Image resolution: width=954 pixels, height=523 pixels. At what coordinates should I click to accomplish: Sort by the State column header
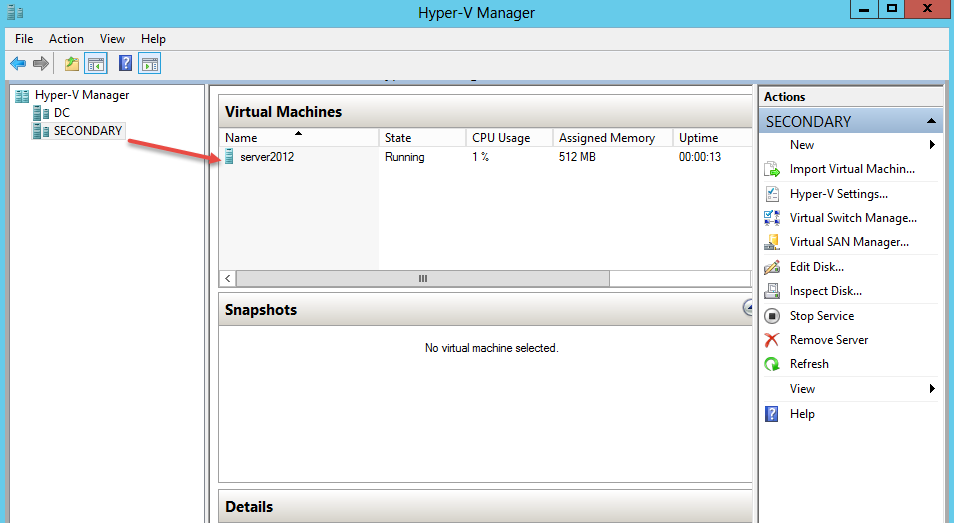click(x=422, y=137)
